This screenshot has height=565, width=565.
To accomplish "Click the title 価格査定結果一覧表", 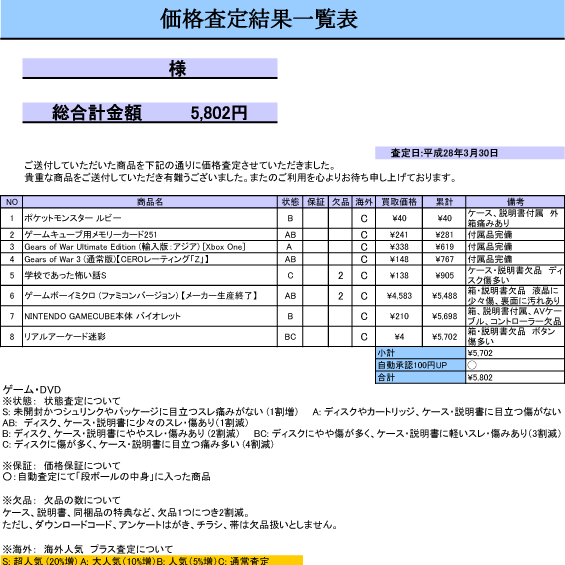I will point(259,19).
